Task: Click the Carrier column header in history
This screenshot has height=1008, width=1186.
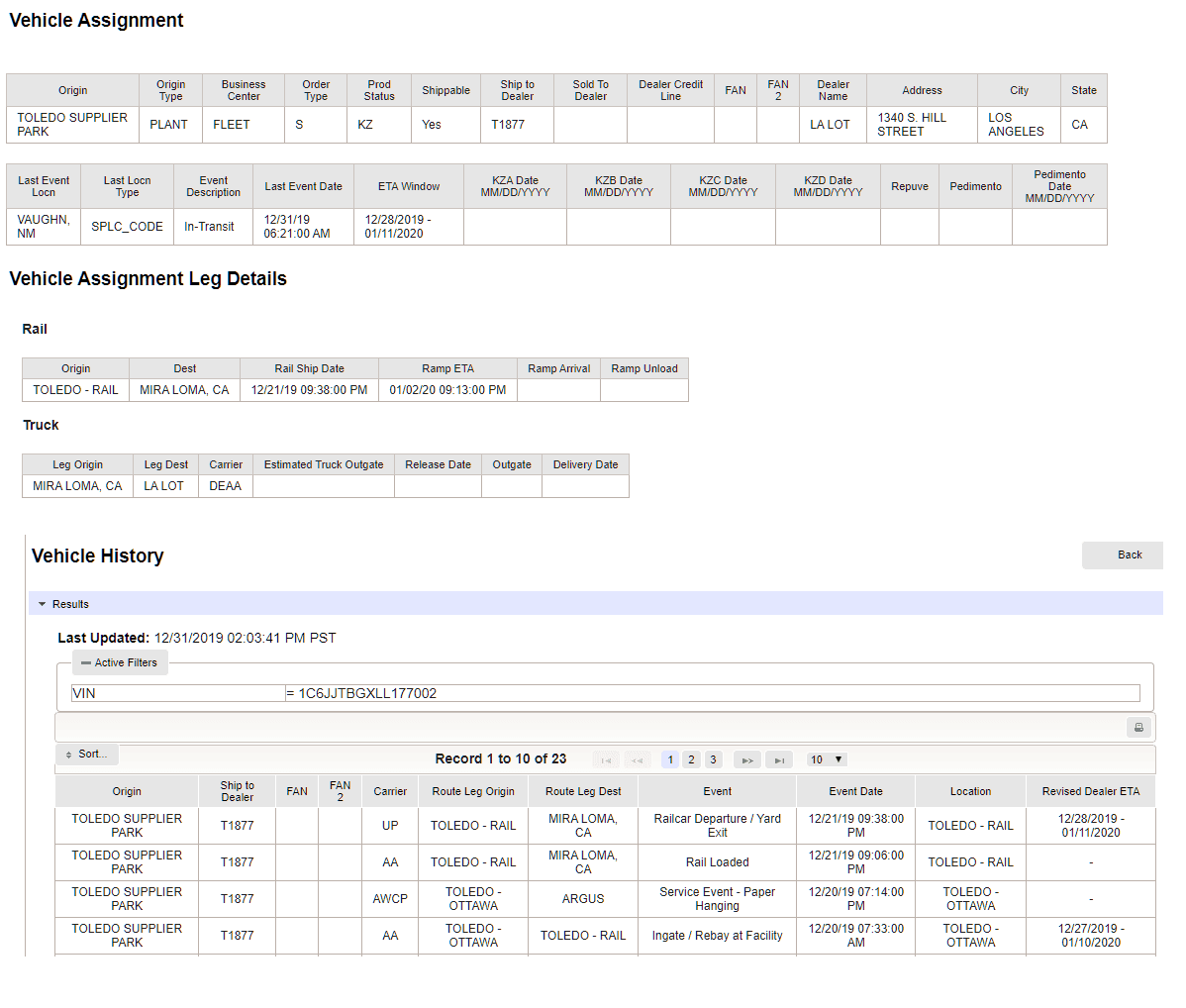Action: pos(390,791)
